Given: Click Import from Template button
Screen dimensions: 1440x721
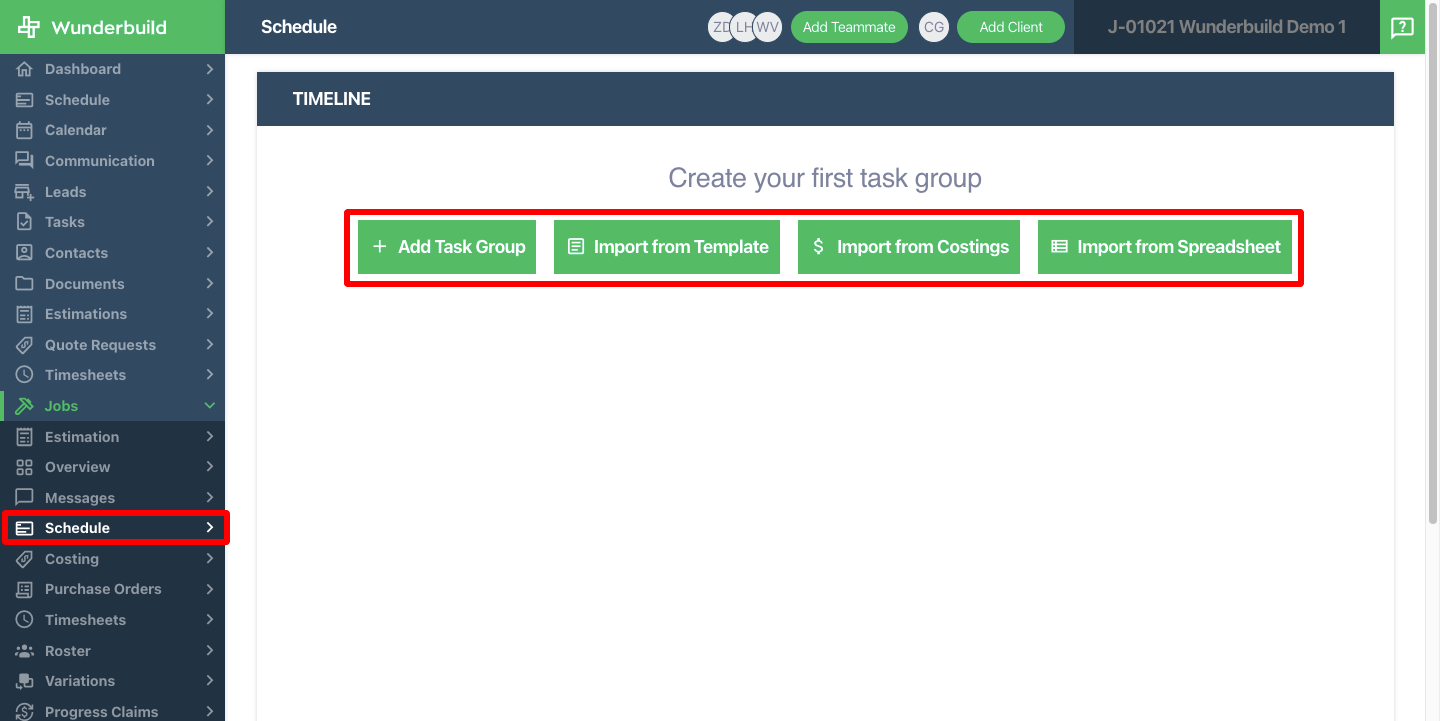Looking at the screenshot, I should (667, 247).
